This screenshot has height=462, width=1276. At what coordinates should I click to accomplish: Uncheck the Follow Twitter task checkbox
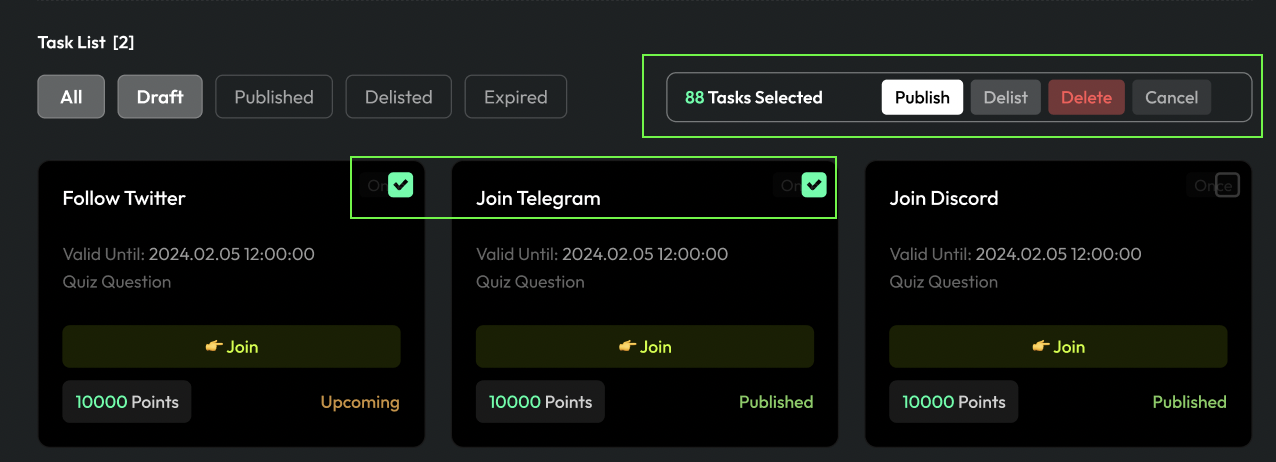[x=401, y=185]
